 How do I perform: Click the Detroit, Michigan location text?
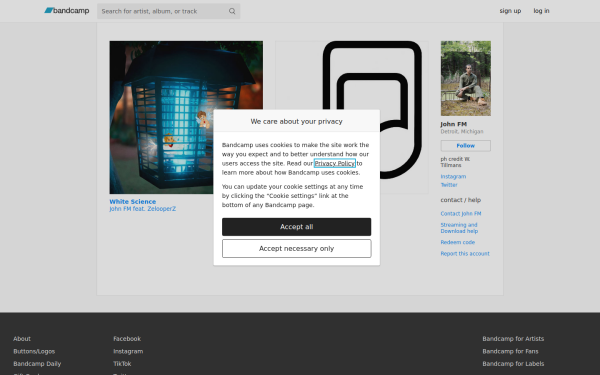[462, 131]
